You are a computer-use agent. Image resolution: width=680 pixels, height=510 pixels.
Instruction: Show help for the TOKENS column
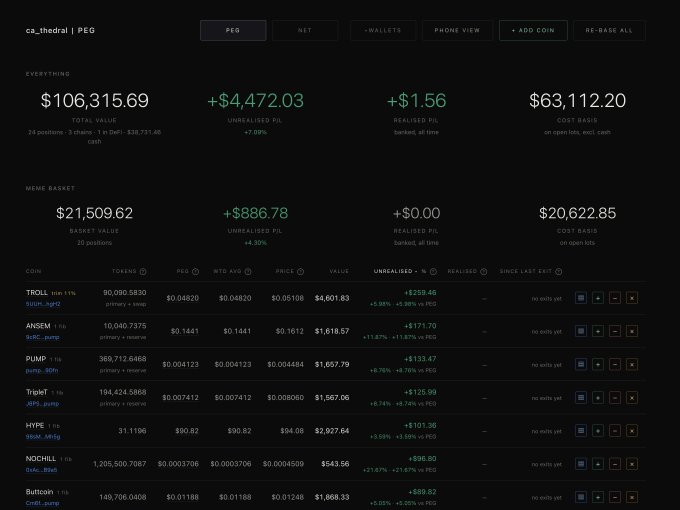click(x=143, y=271)
